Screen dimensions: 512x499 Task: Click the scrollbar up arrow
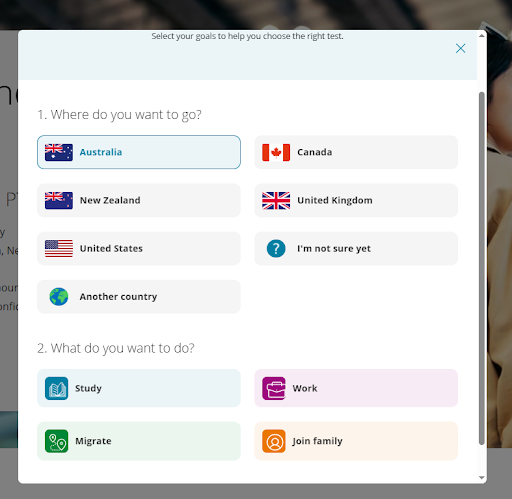(x=481, y=35)
